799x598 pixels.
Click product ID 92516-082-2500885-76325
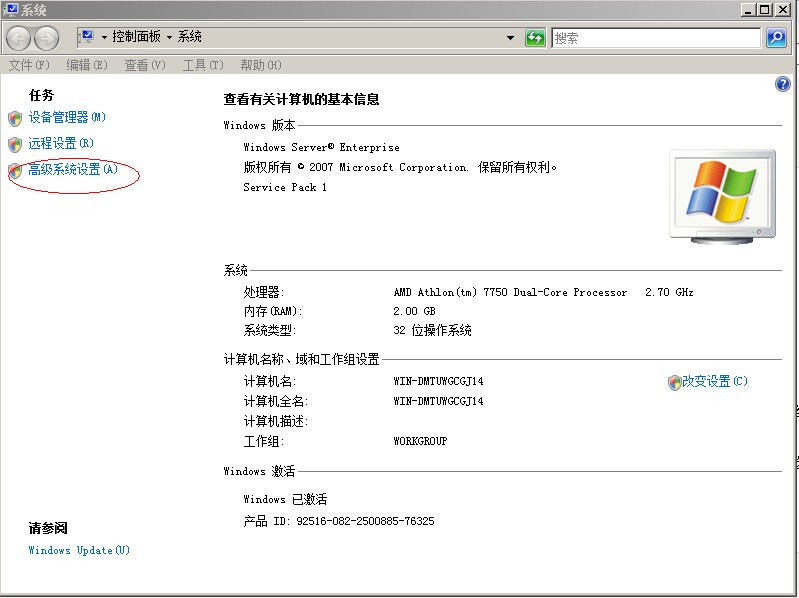pyautogui.click(x=365, y=521)
